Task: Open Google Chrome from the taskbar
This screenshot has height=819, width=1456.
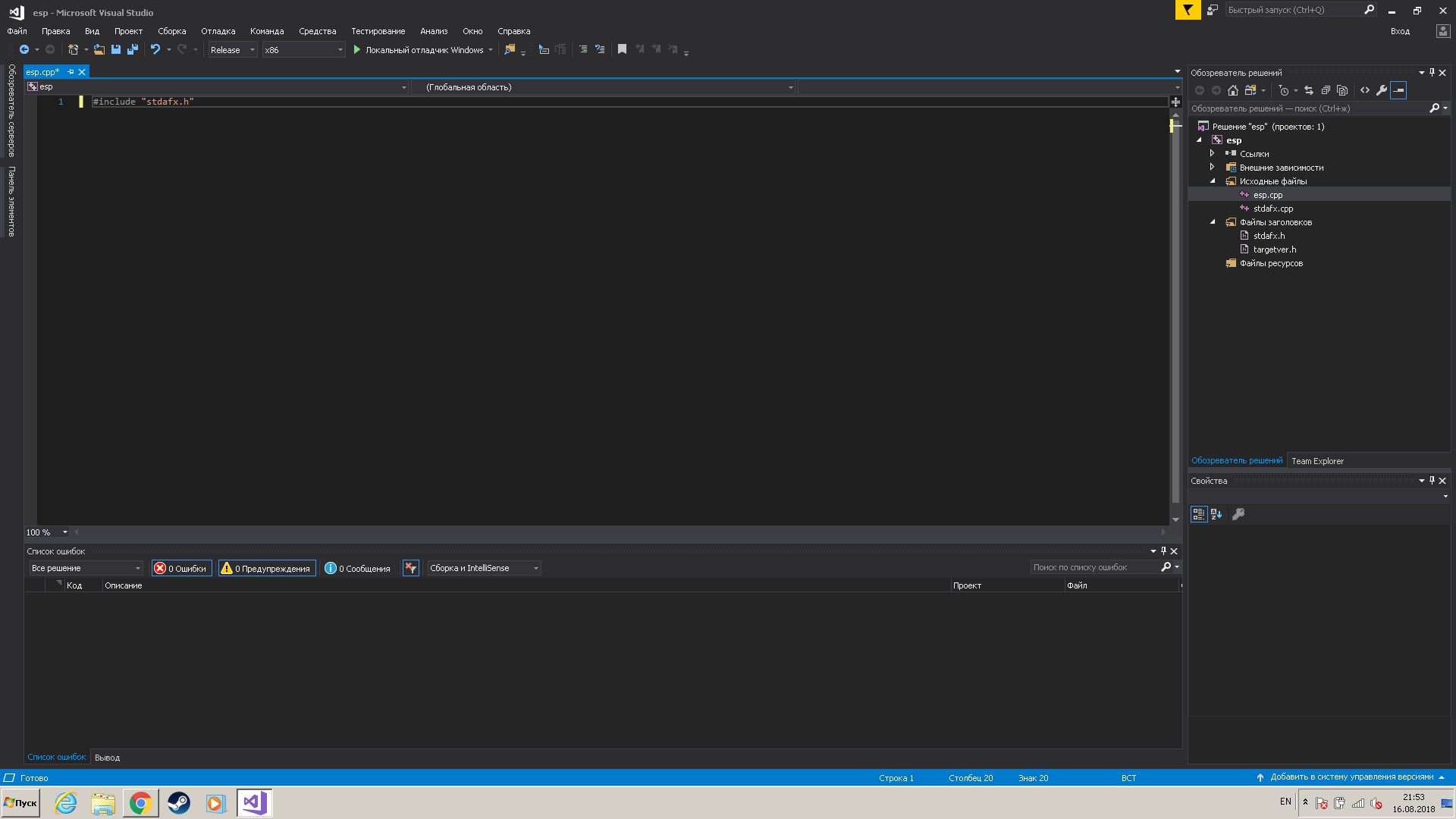Action: pyautogui.click(x=140, y=803)
